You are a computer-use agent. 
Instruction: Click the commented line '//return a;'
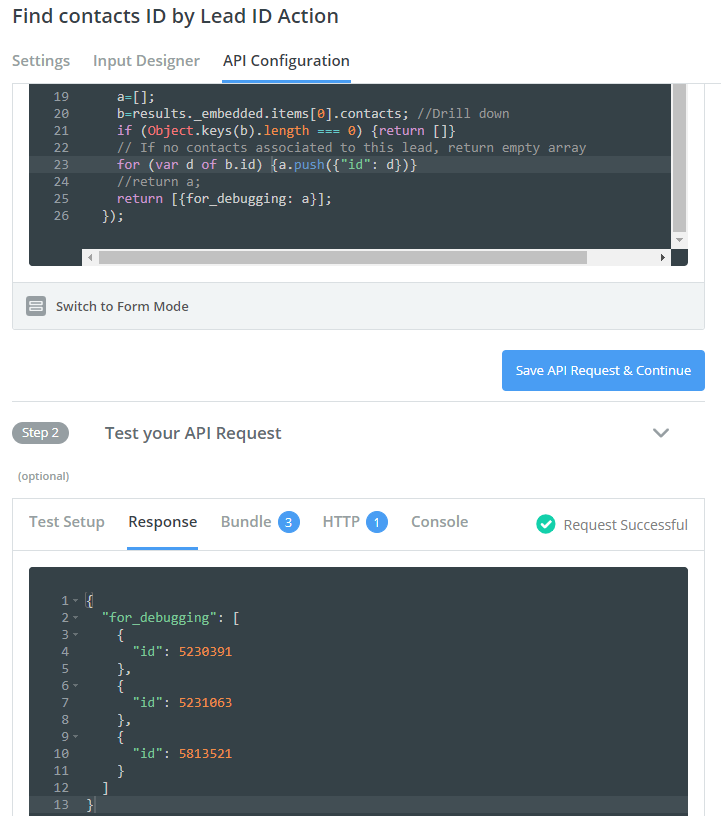click(158, 182)
